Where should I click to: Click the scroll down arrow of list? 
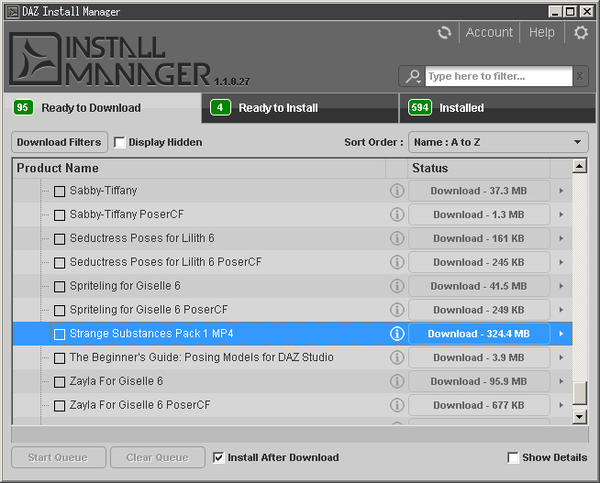[x=580, y=417]
